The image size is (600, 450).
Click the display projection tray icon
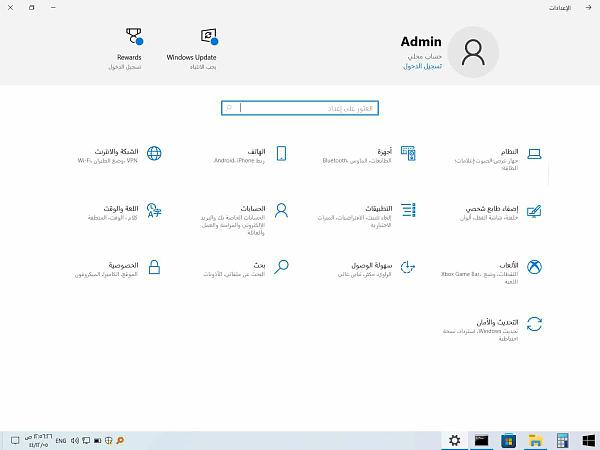[86, 441]
